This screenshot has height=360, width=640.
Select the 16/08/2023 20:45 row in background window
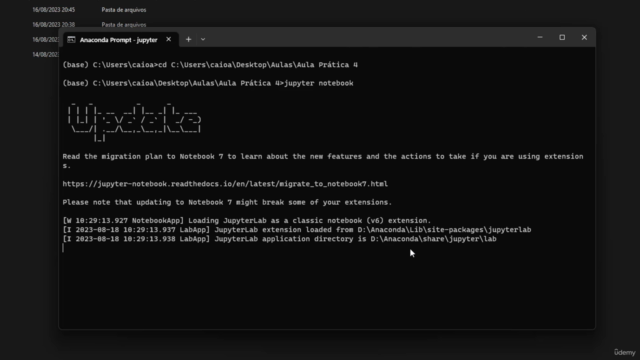tap(89, 10)
